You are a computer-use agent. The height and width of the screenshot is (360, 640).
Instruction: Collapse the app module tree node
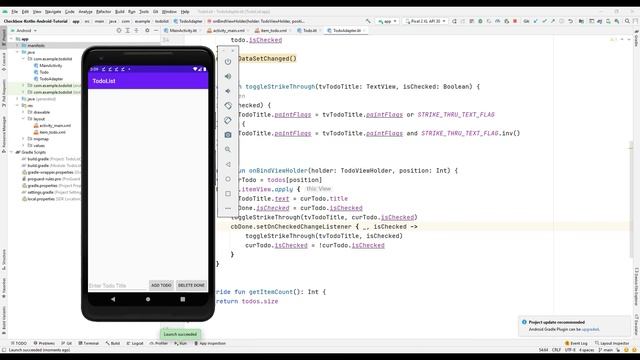point(11,39)
